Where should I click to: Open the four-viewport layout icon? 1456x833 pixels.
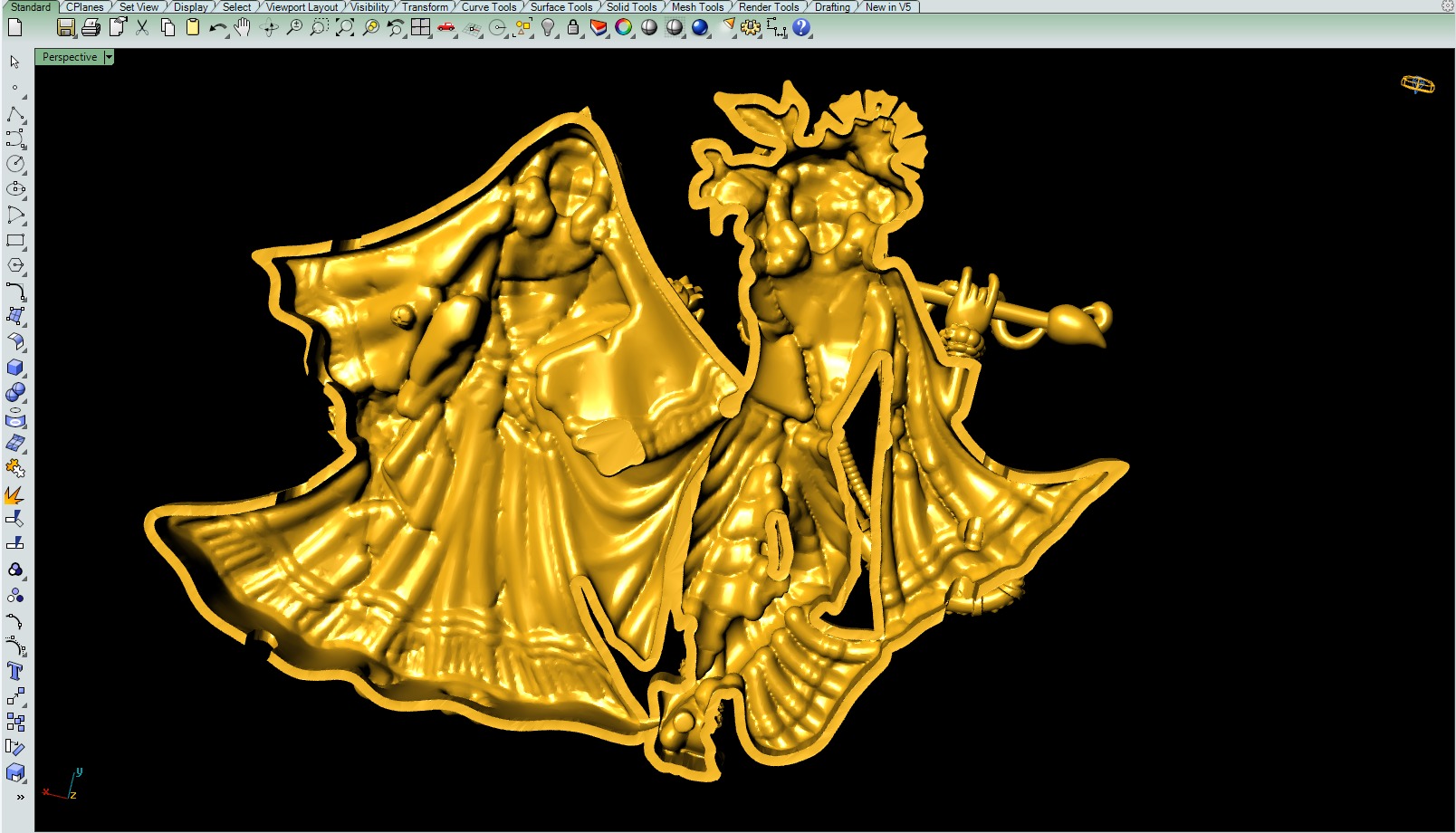pyautogui.click(x=420, y=27)
